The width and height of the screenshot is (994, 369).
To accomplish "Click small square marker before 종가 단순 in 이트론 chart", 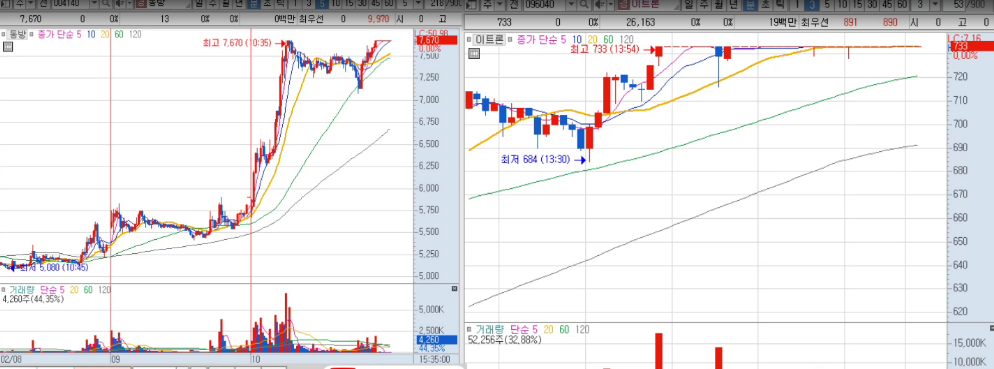I will point(510,39).
